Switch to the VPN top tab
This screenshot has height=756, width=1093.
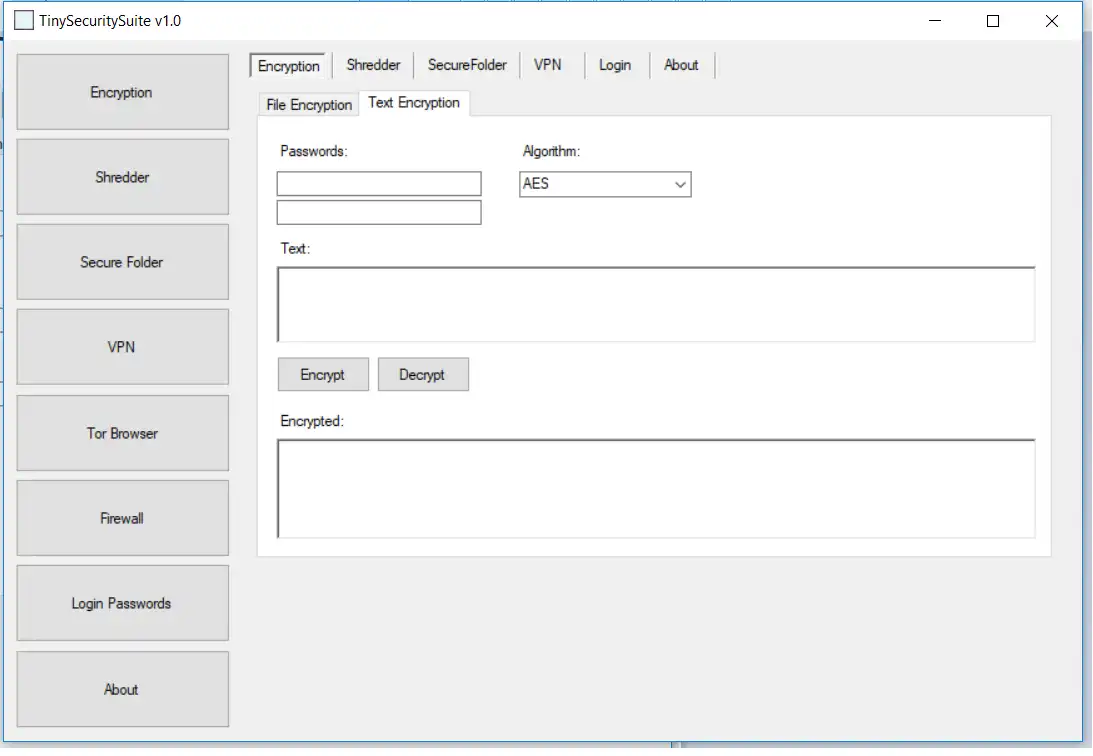[x=548, y=65]
